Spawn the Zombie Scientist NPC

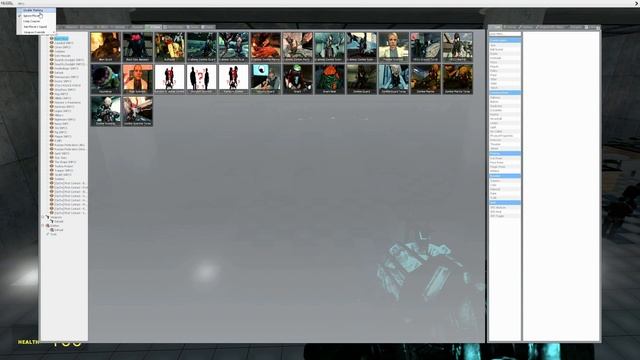tap(106, 111)
